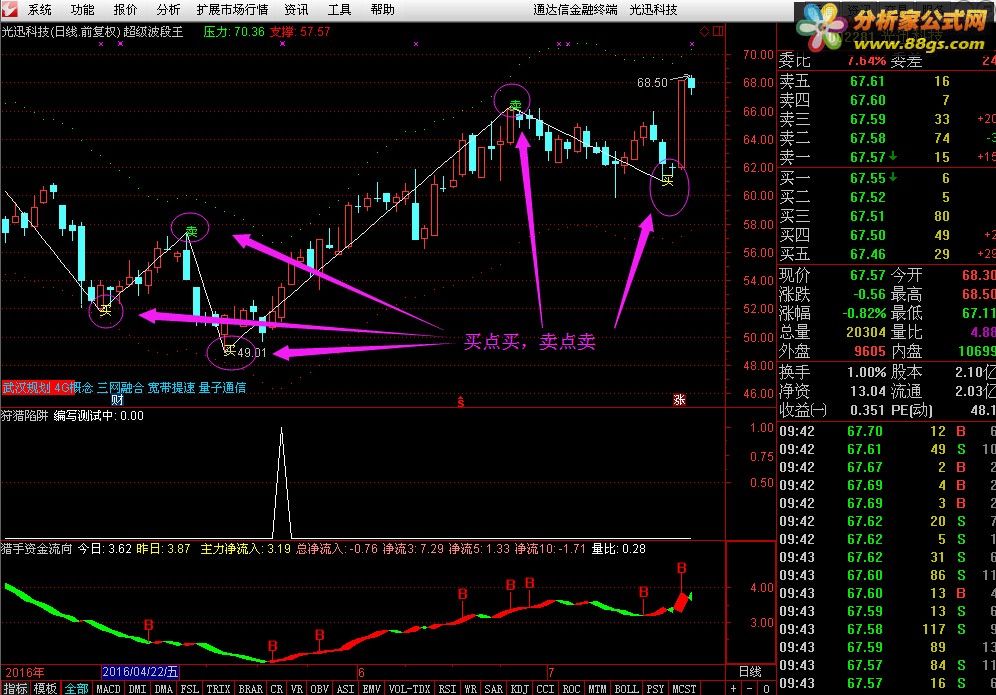The image size is (996, 695).
Task: Open the 帮助 menu
Action: [382, 10]
